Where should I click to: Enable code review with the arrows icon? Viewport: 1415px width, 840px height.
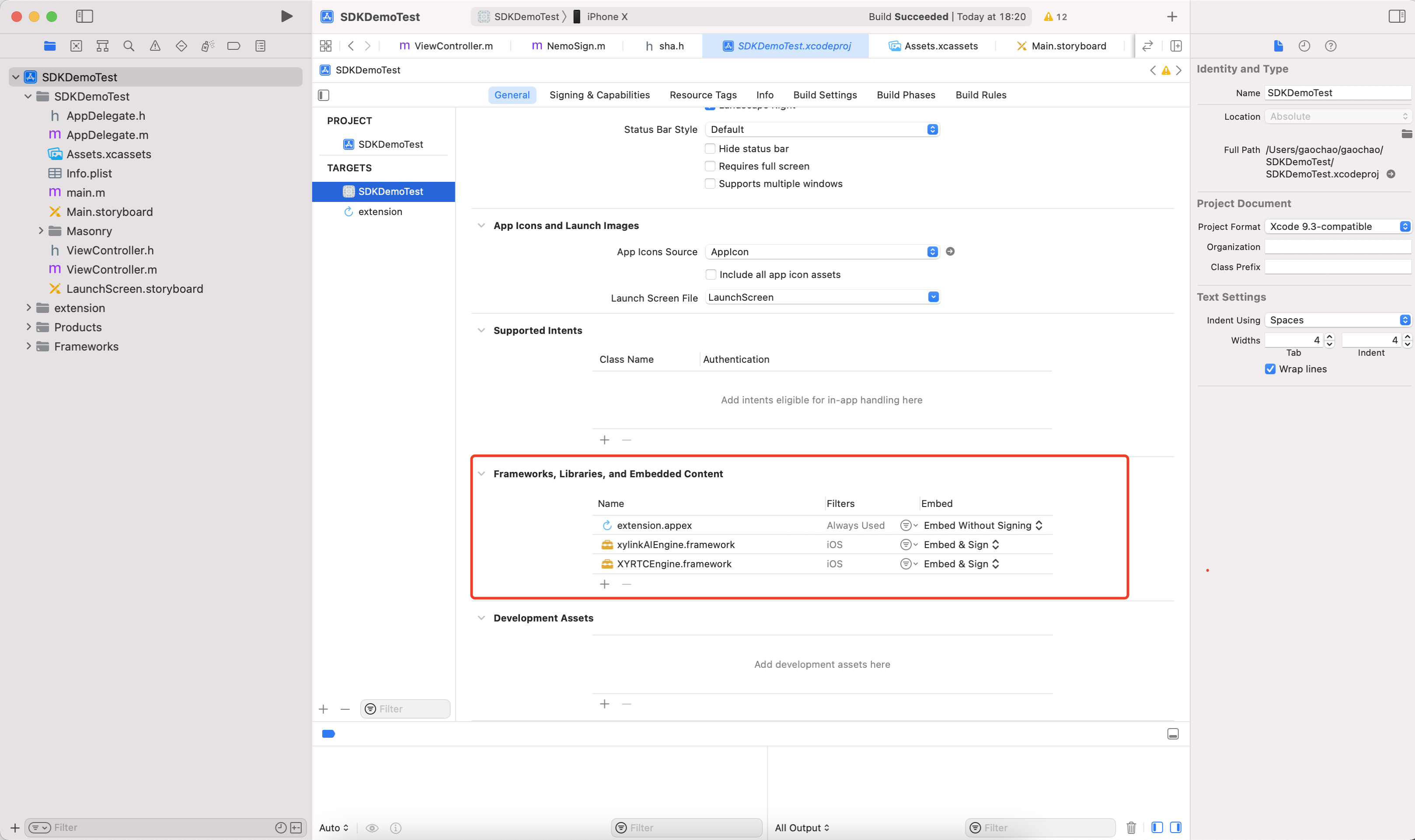click(x=1147, y=46)
